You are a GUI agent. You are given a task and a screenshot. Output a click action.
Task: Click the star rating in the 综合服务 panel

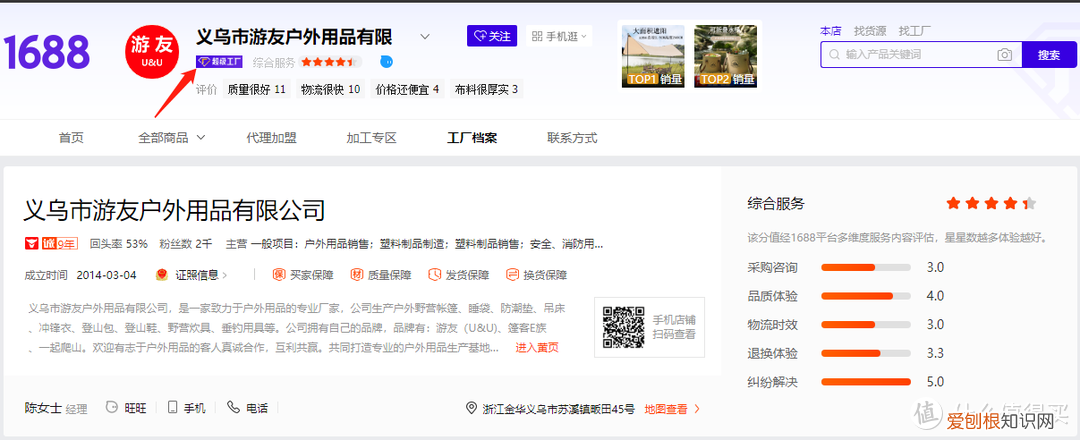(x=991, y=203)
